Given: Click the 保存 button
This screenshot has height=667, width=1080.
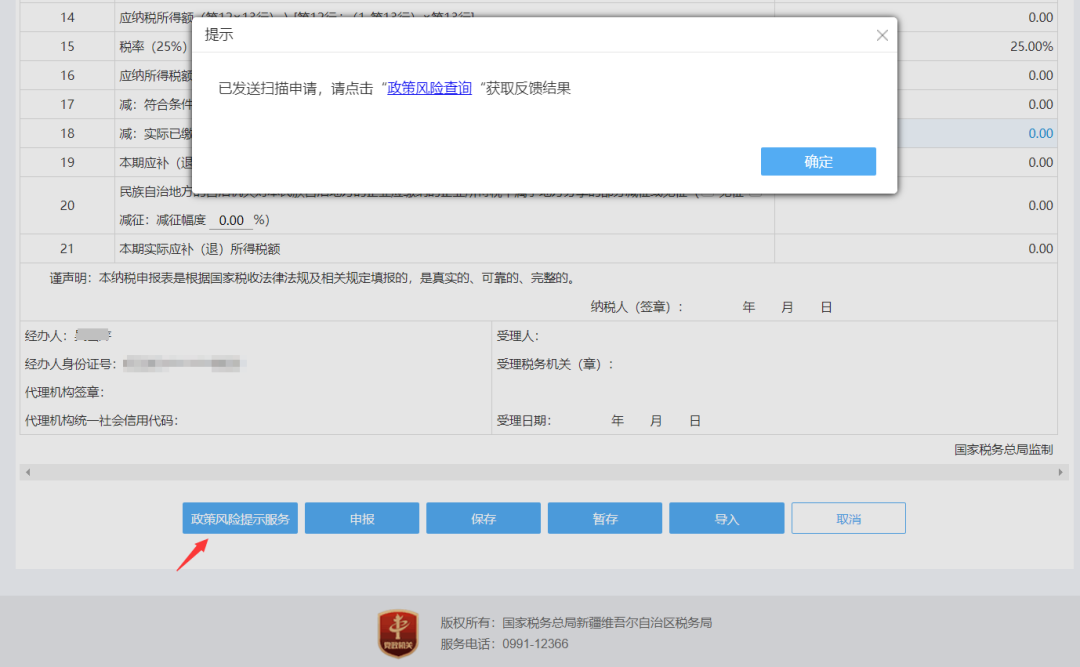Looking at the screenshot, I should tap(483, 518).
